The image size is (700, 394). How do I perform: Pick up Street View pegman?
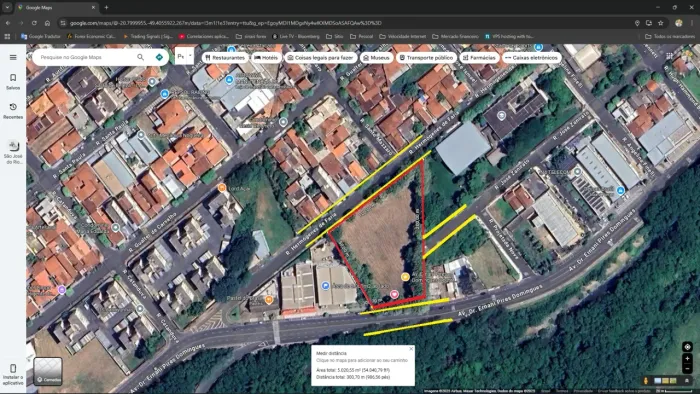[646, 381]
